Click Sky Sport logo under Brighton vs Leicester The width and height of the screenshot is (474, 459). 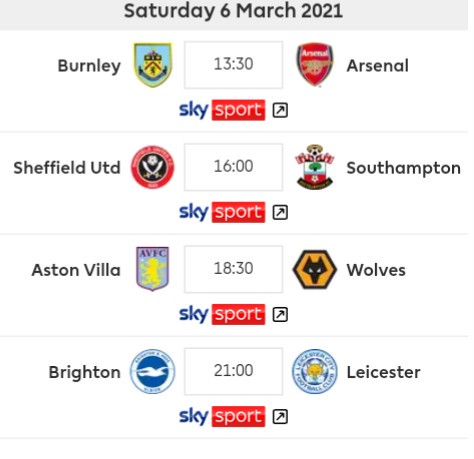coord(222,416)
